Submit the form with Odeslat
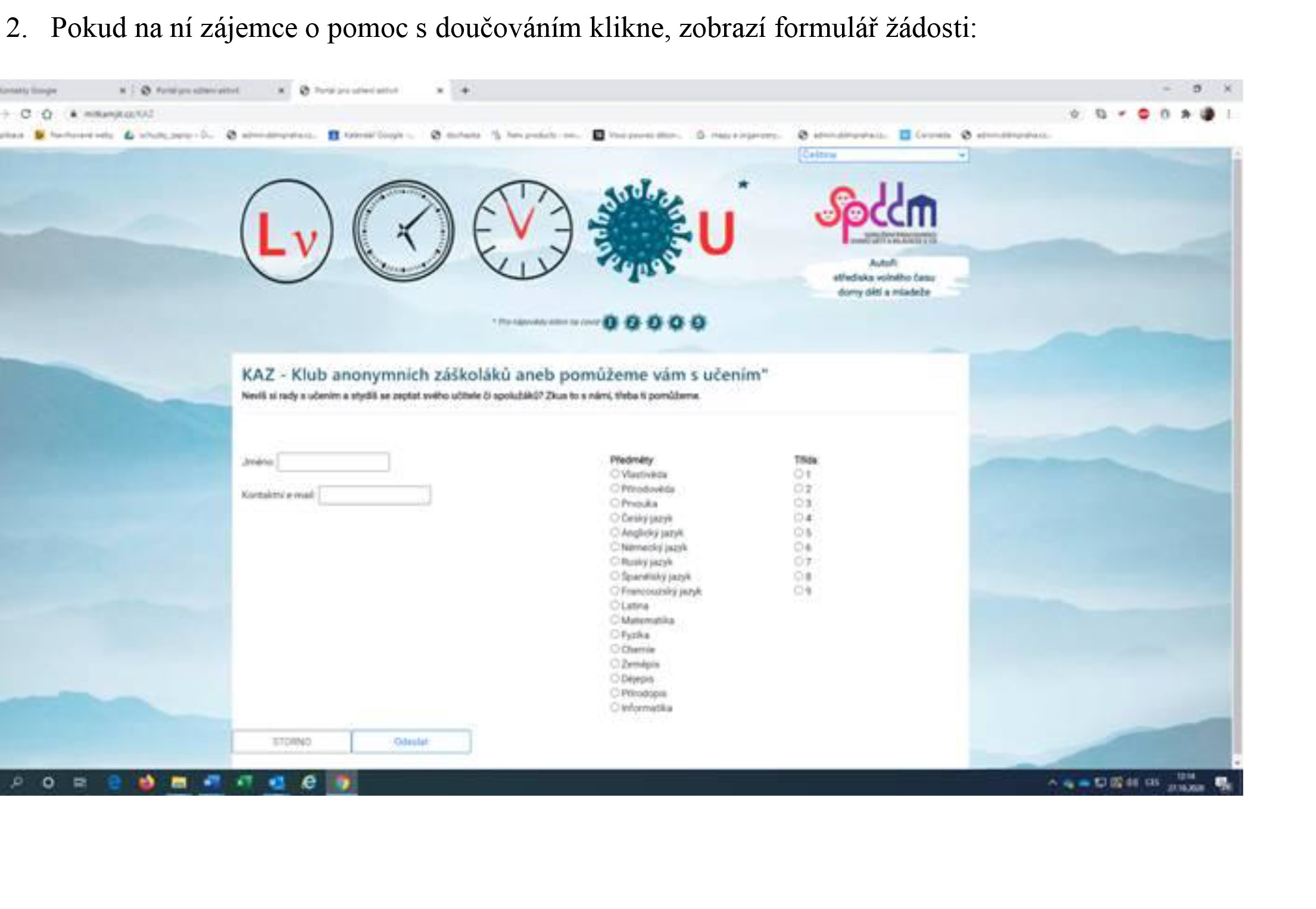This screenshot has width=1316, height=909. (x=411, y=742)
